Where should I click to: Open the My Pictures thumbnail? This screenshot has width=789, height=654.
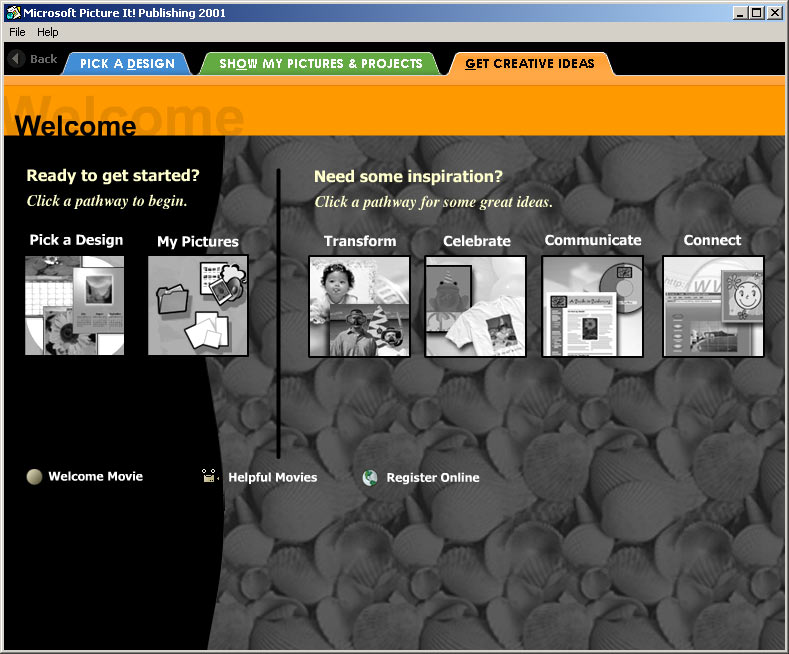click(x=198, y=306)
